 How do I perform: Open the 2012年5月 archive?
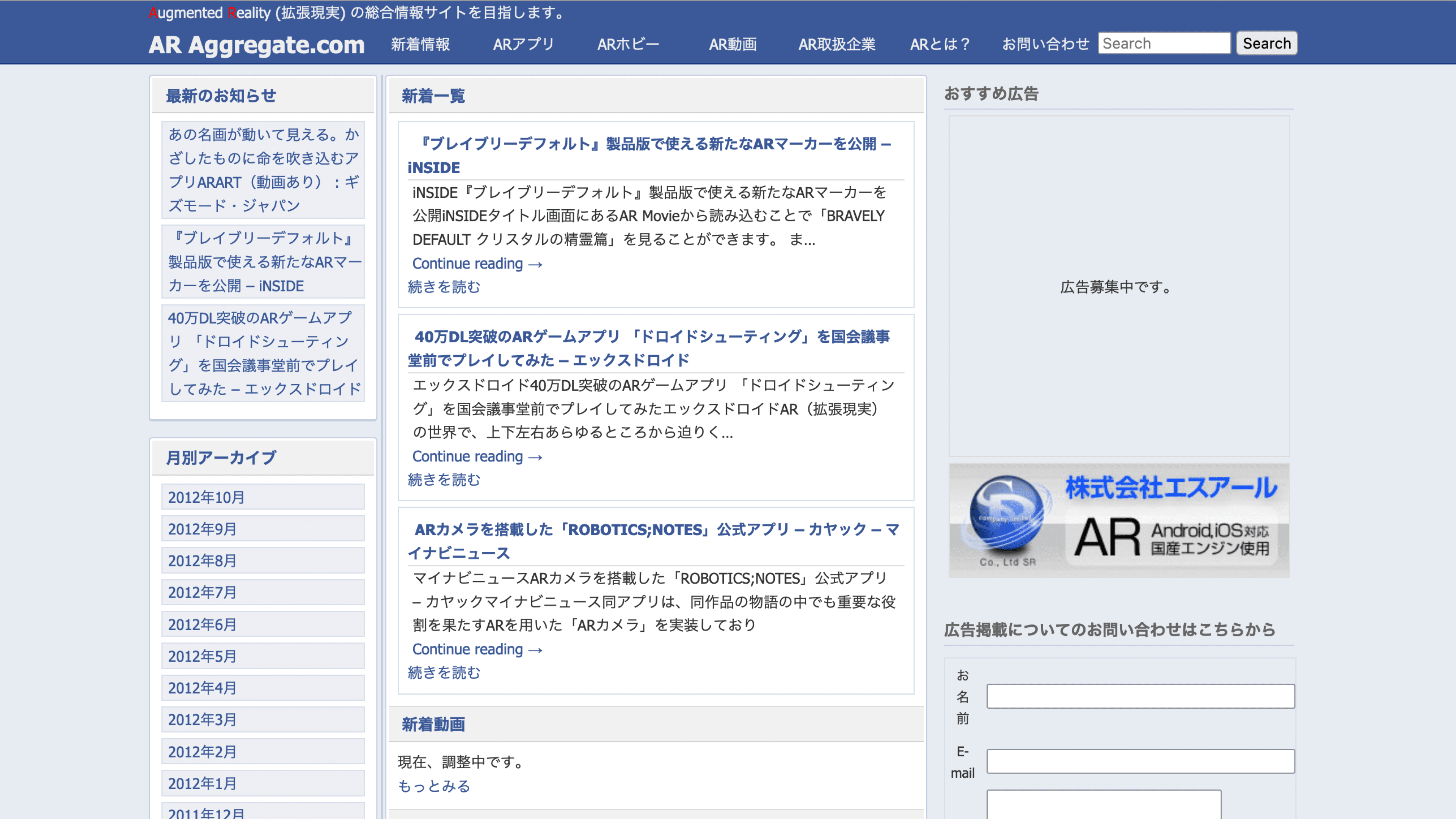[263, 656]
